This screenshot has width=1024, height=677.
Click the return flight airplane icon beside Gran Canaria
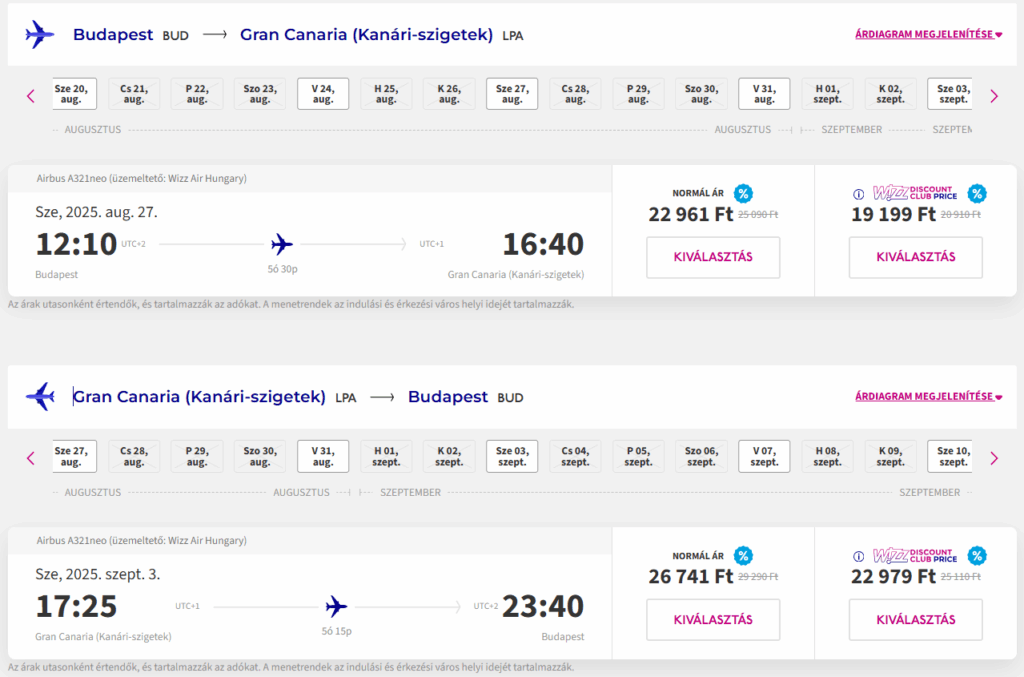(x=40, y=396)
